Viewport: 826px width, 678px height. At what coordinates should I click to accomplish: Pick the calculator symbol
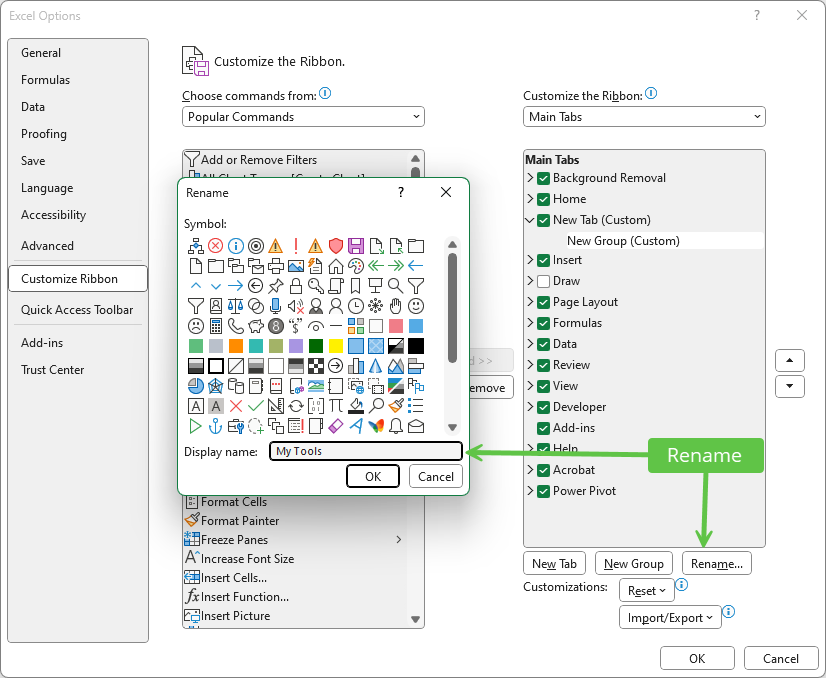[215, 326]
